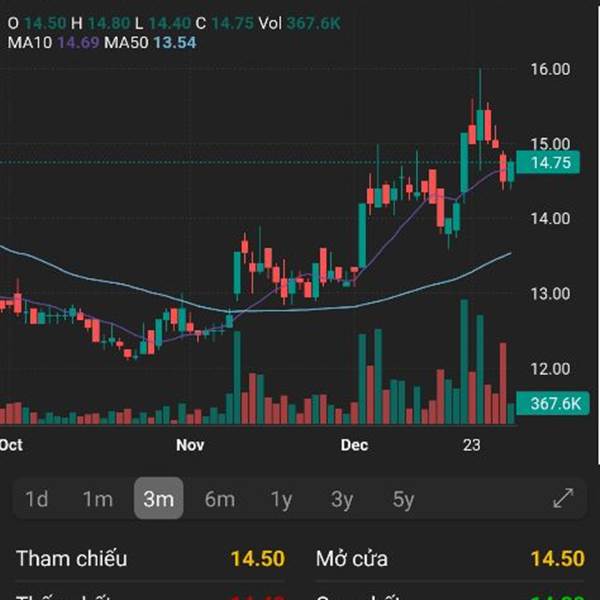Click the low price L 14.40
This screenshot has height=600, width=600.
tap(169, 23)
